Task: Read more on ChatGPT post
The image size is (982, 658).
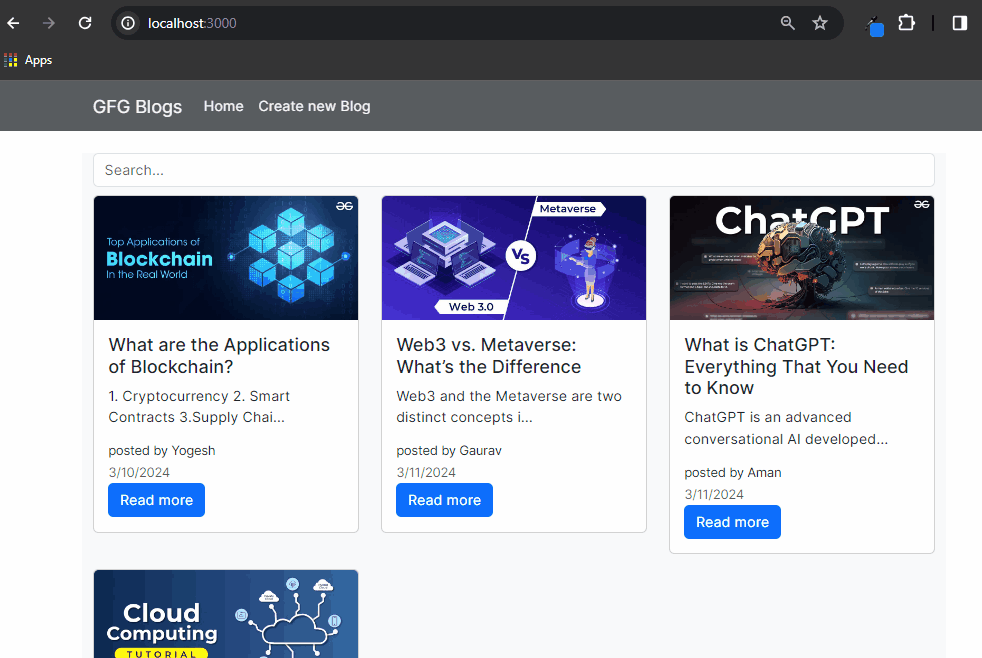Action: click(x=732, y=522)
